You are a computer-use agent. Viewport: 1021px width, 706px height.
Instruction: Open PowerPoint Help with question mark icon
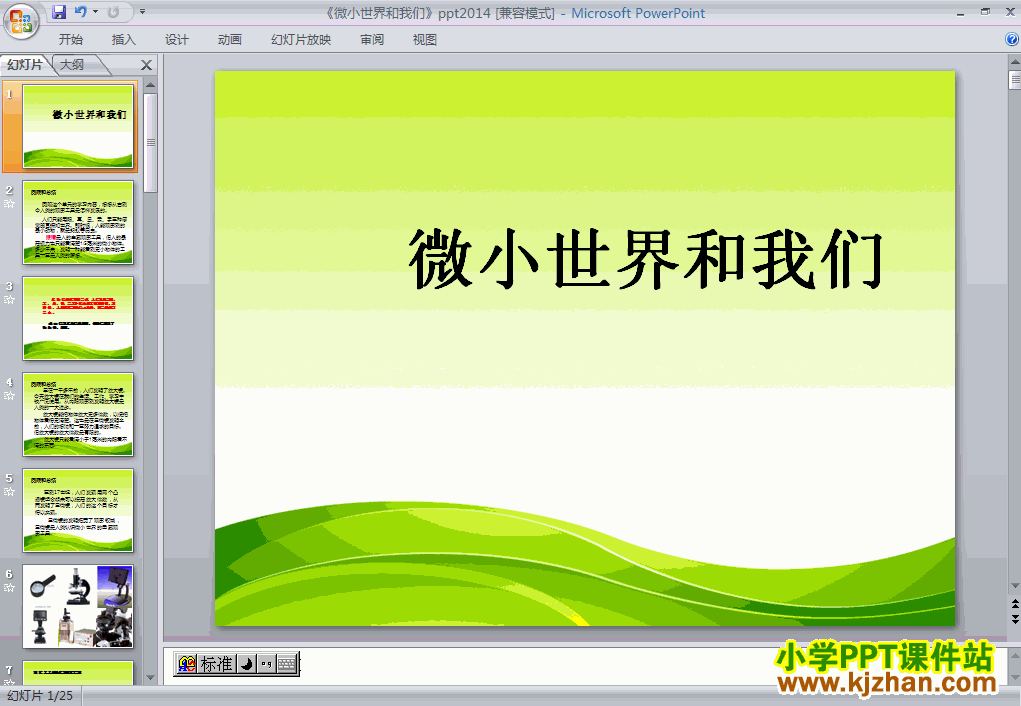click(x=1012, y=39)
